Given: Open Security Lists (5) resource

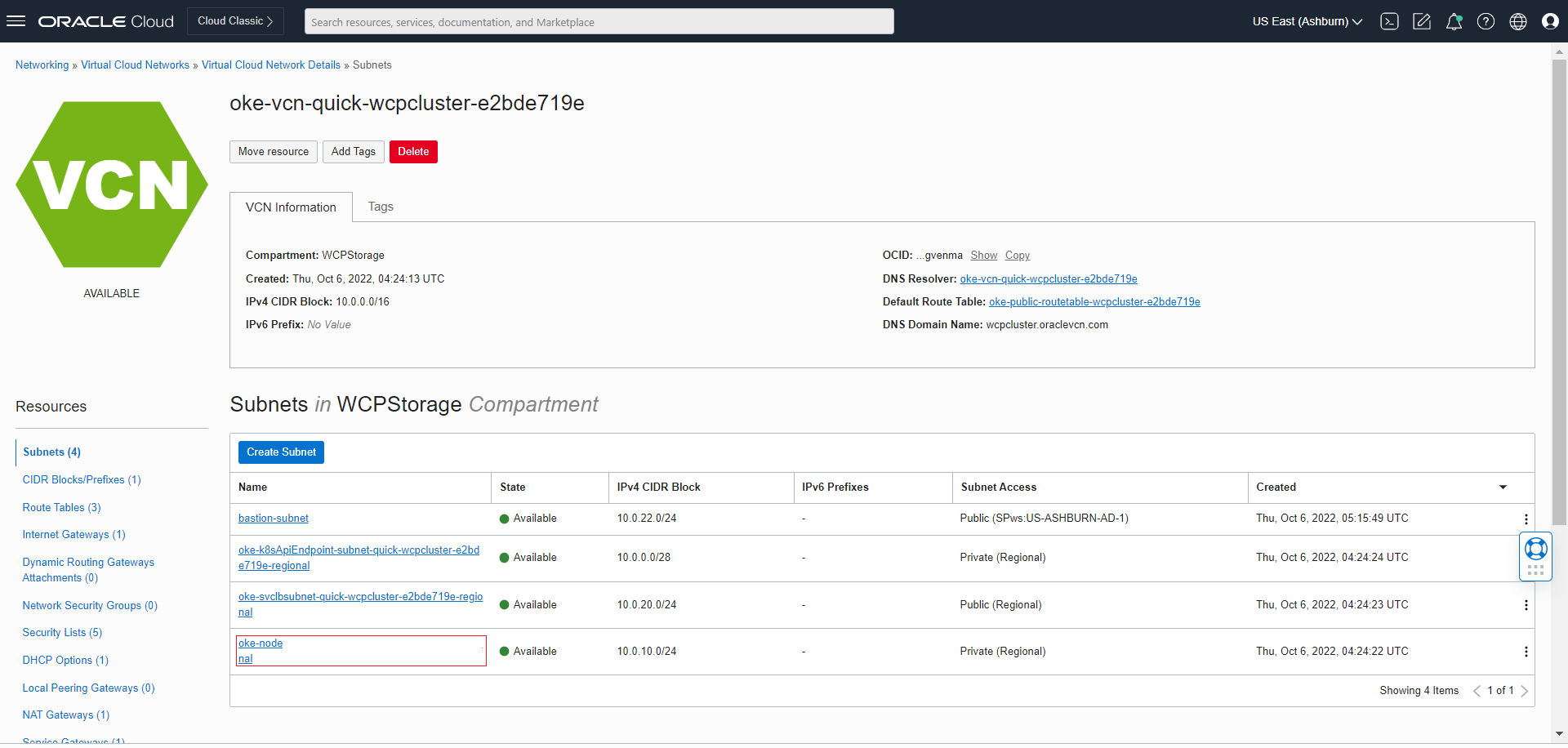Looking at the screenshot, I should (x=62, y=632).
